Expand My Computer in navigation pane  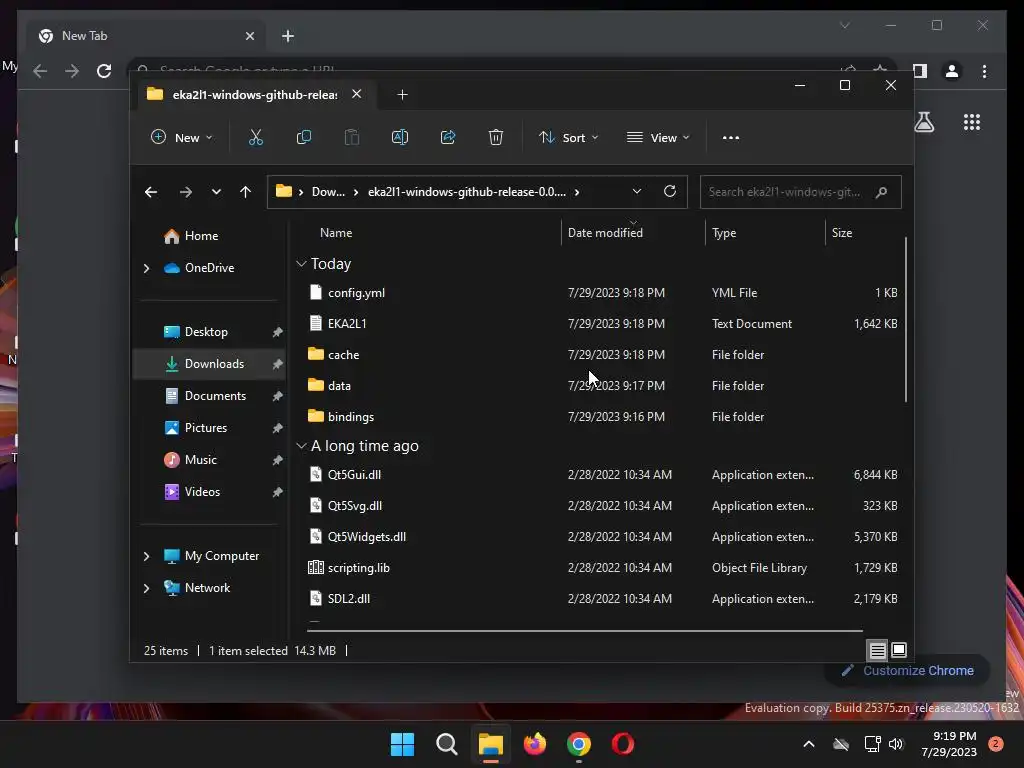(x=146, y=556)
